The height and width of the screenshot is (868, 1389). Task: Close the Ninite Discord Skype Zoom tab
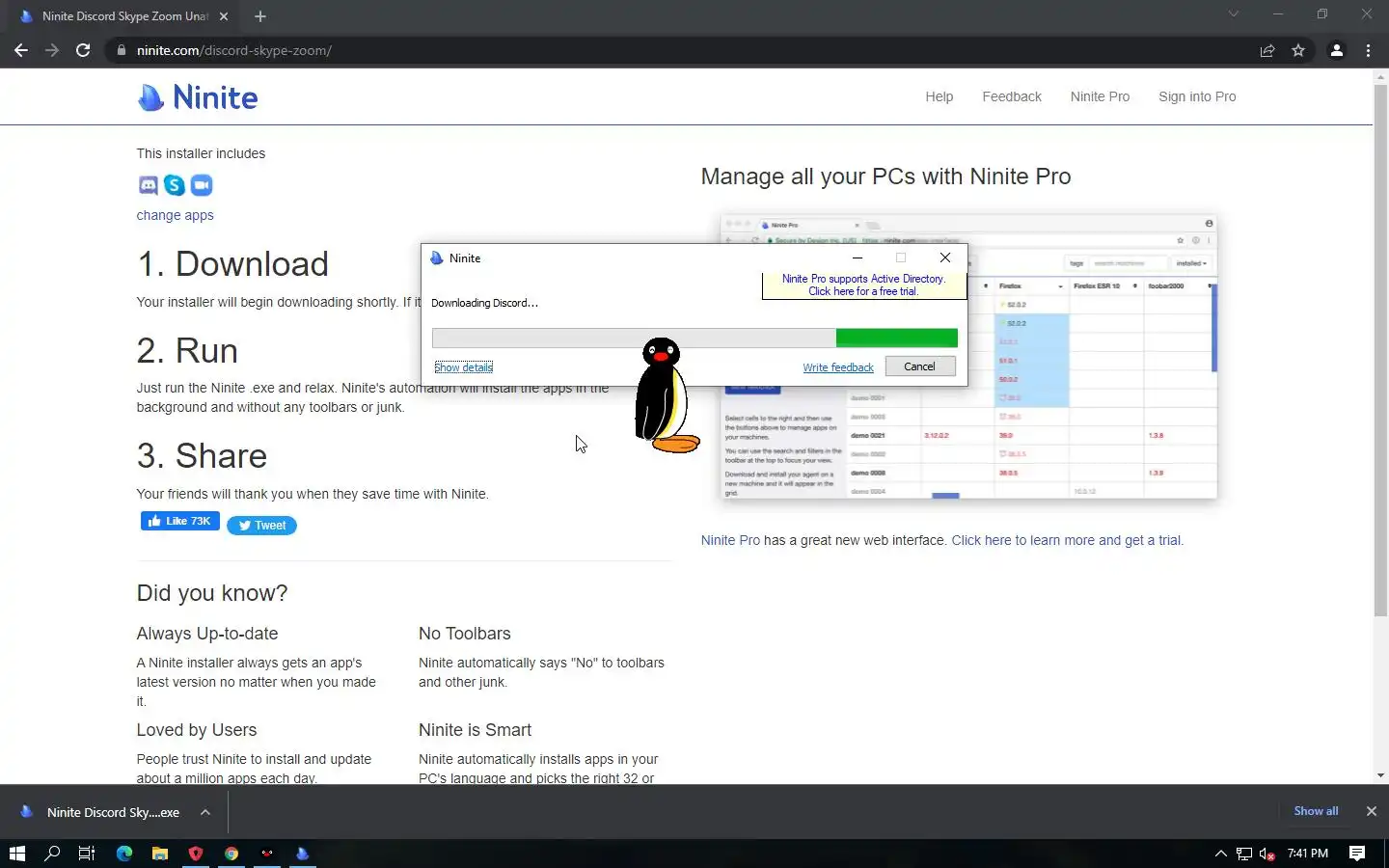pyautogui.click(x=224, y=16)
